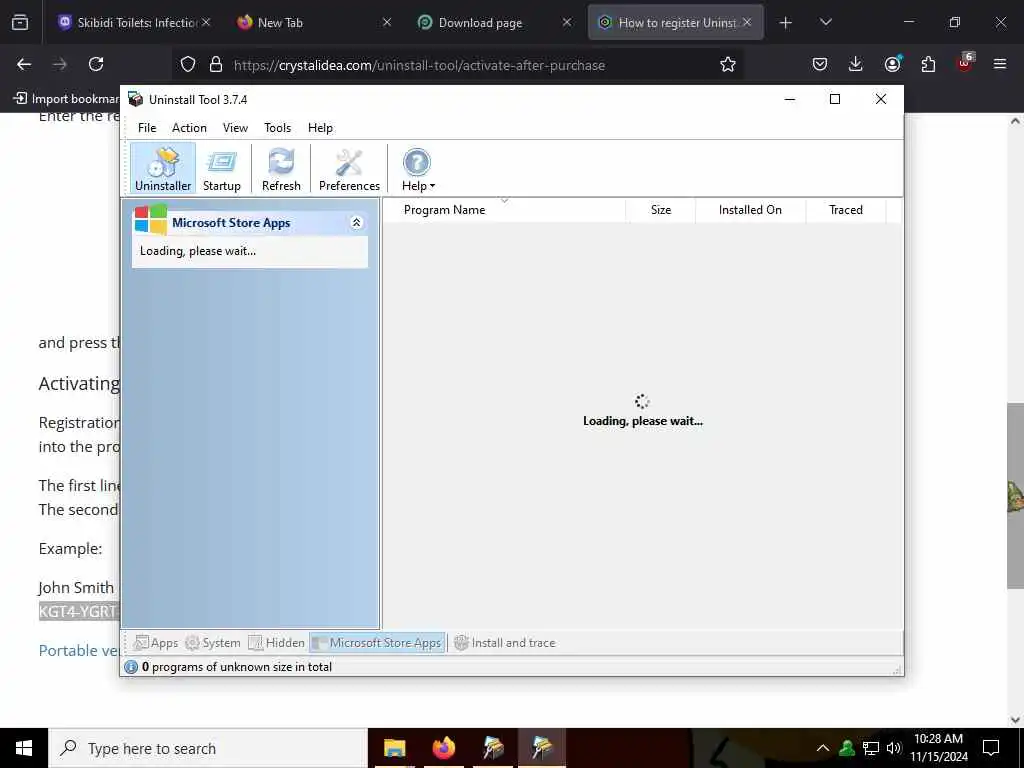
Task: Close the How to register Uninstall tab
Action: [747, 22]
